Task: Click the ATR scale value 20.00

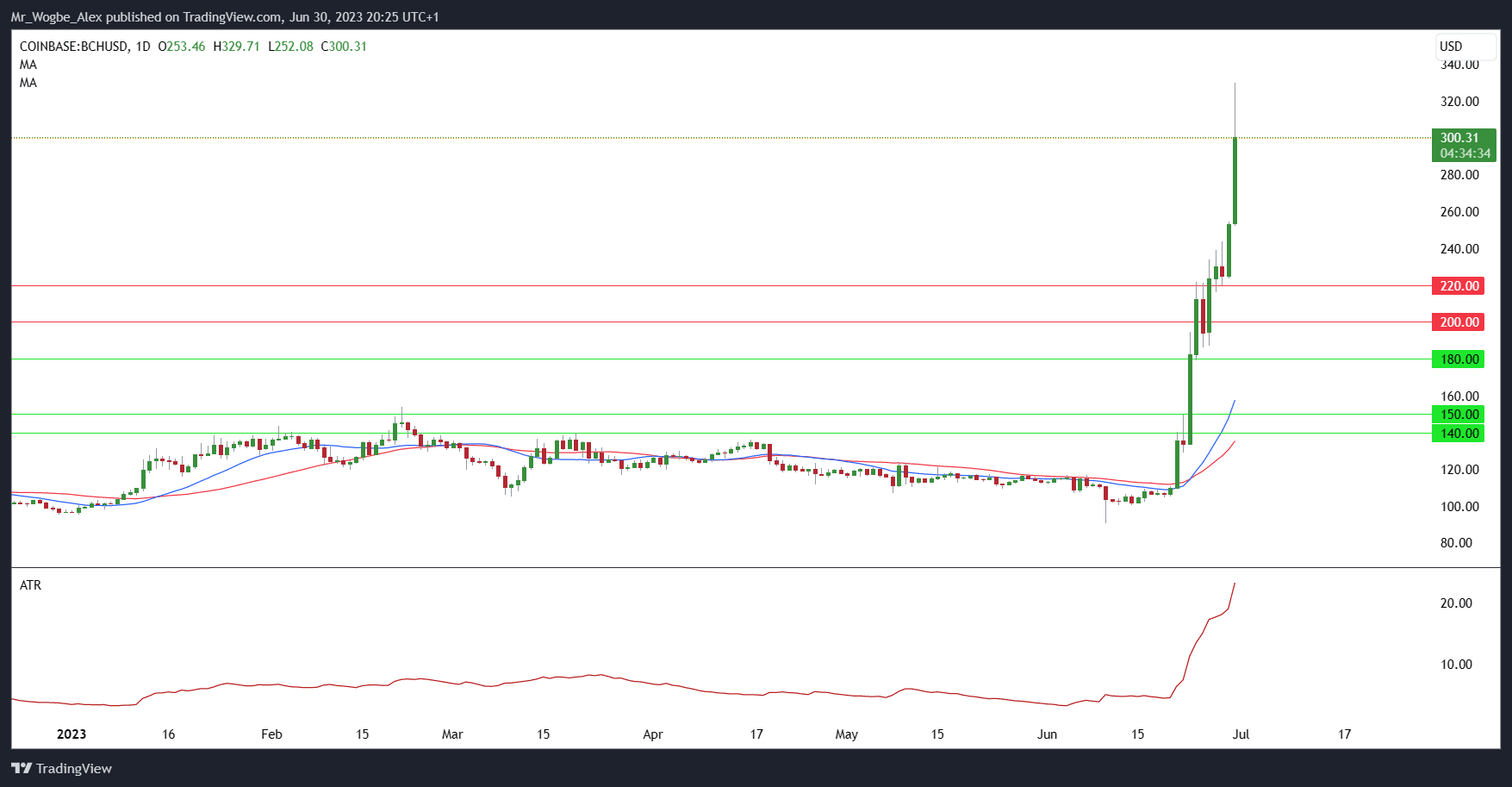Action: click(1456, 603)
